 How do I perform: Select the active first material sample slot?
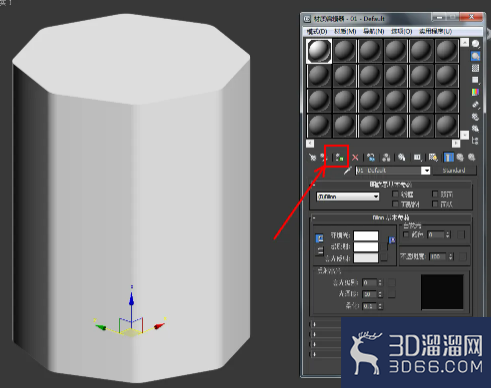coord(319,51)
